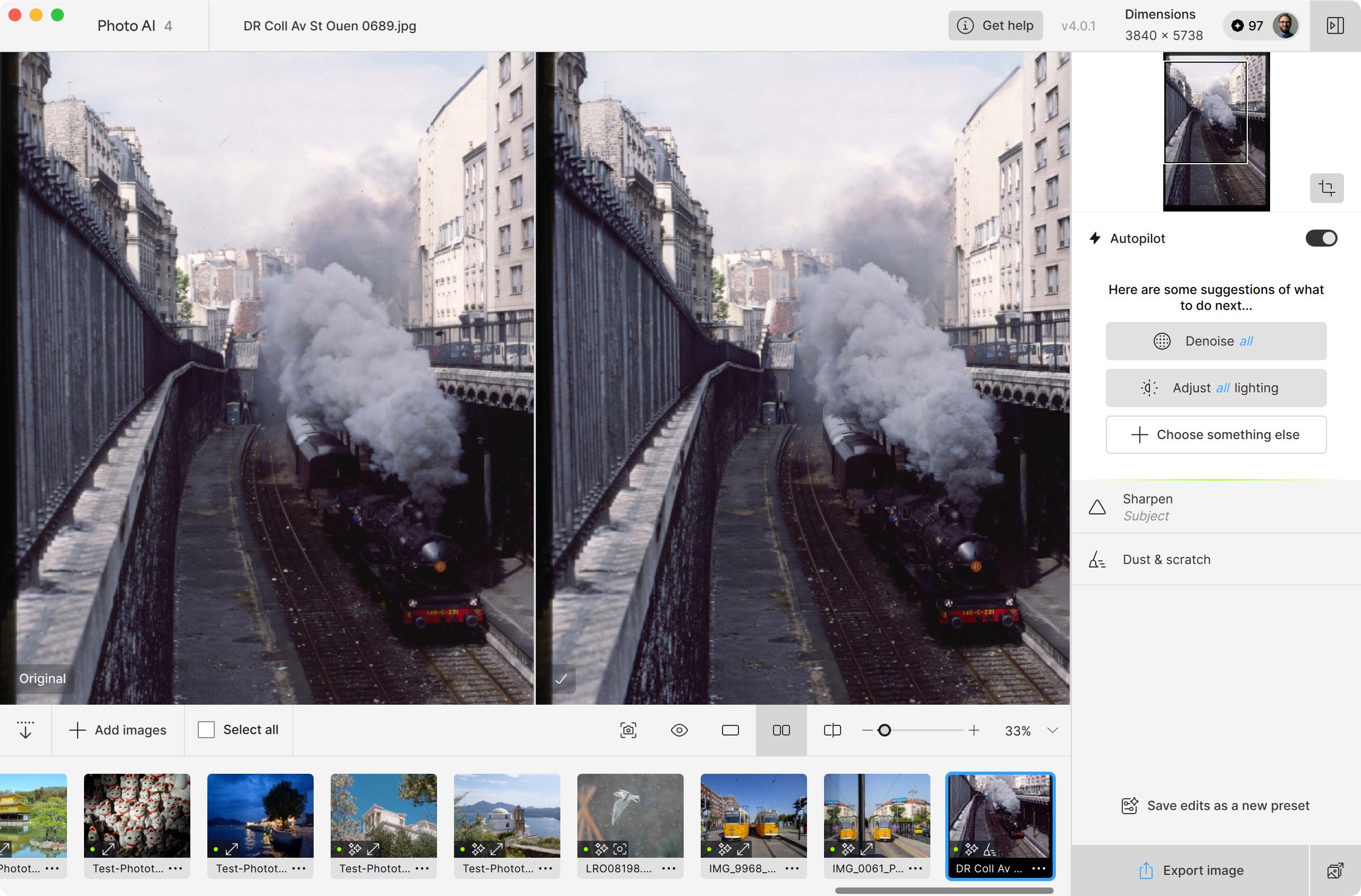Open options menu for IMG_9968 thumbnail
Screen dimensions: 1361x896
point(792,868)
